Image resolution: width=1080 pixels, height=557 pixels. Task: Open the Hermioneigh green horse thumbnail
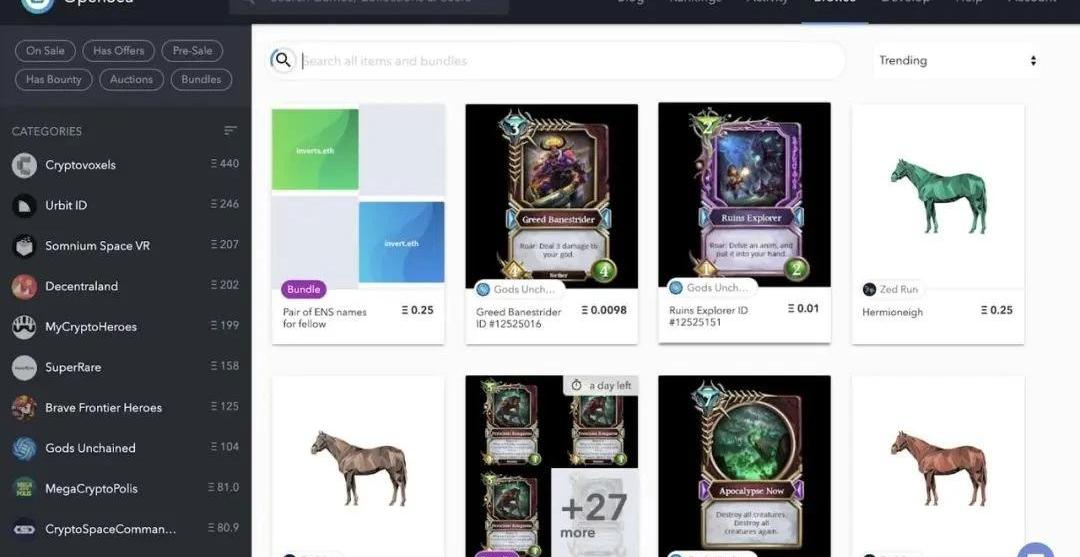point(938,196)
